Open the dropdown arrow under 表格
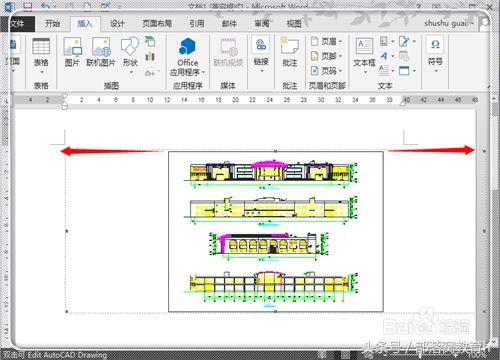The height and width of the screenshot is (360, 500). pyautogui.click(x=42, y=72)
